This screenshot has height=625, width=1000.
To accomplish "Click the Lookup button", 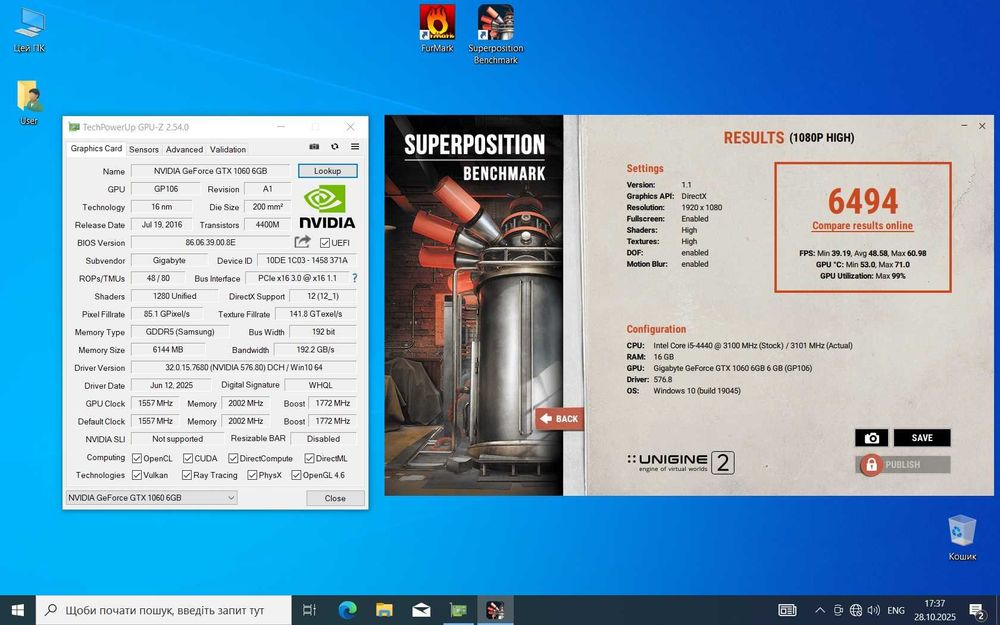I will (x=327, y=171).
